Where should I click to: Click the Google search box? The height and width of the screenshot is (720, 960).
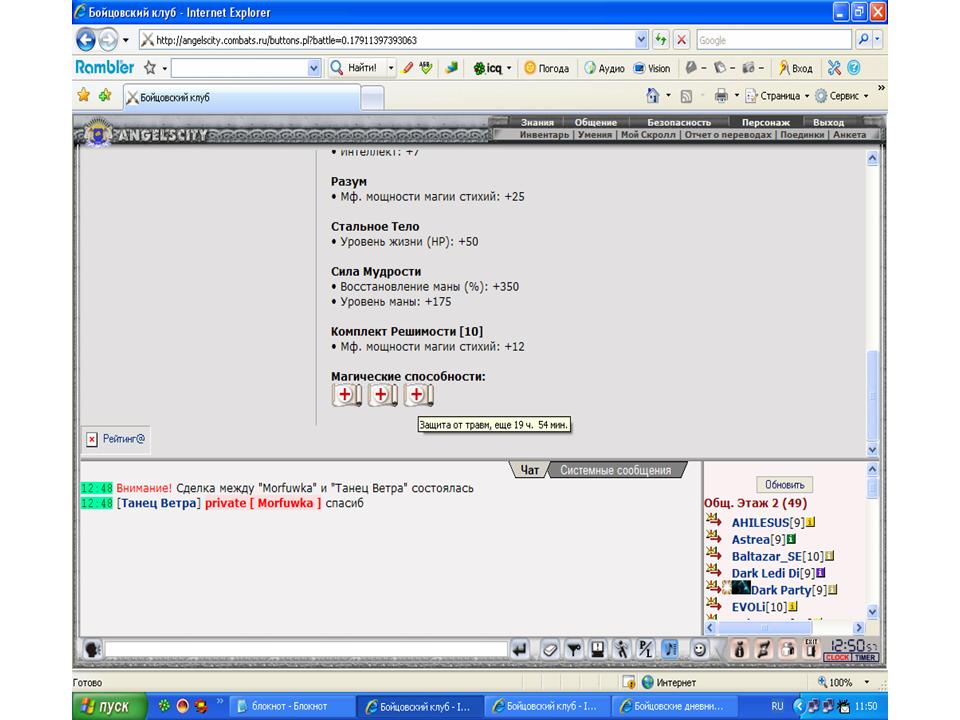[774, 40]
